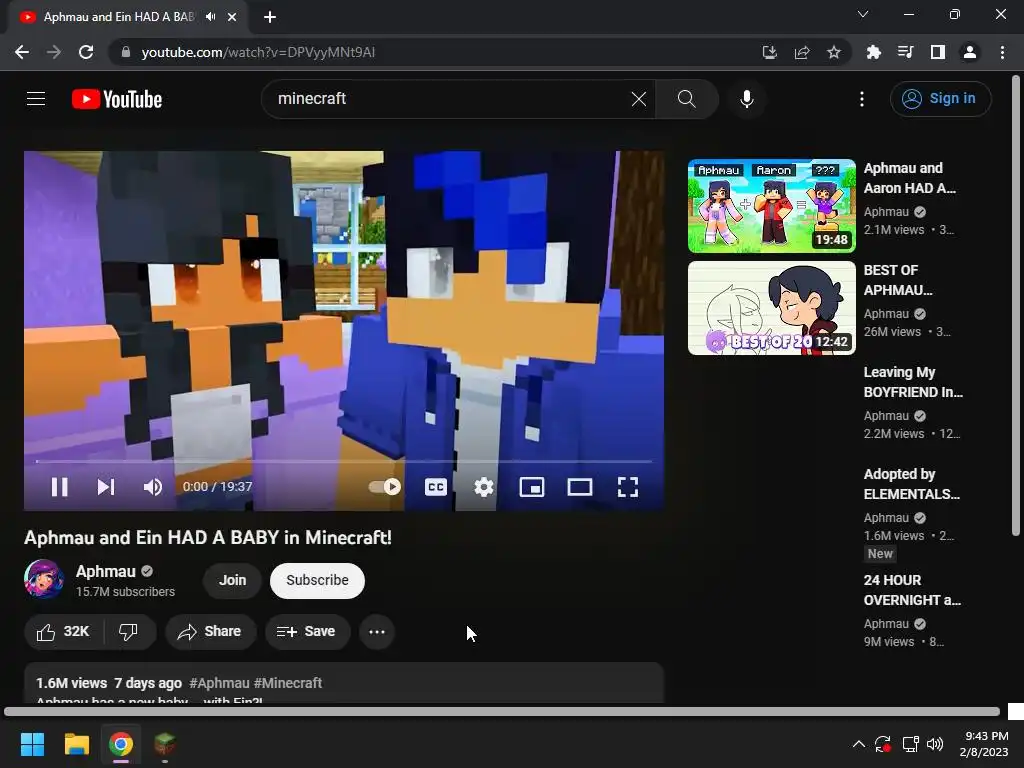Screen dimensions: 1024x768
Task: Open Chrome three-dot menu
Action: click(x=1002, y=52)
